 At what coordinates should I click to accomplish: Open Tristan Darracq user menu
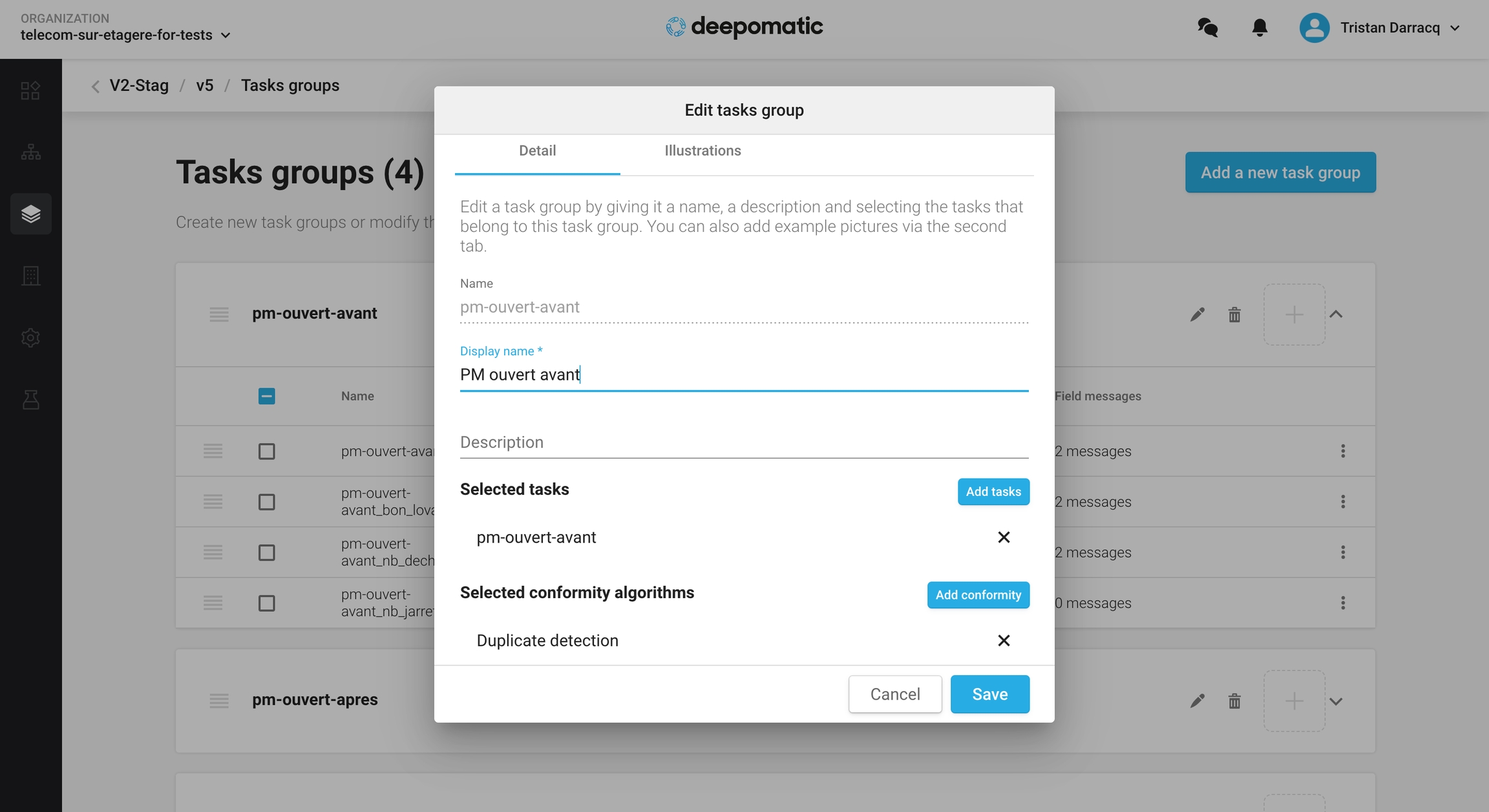tap(1380, 28)
